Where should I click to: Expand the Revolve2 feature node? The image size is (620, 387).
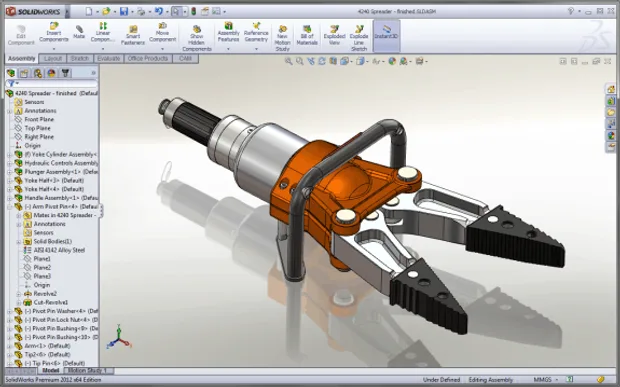(19, 294)
